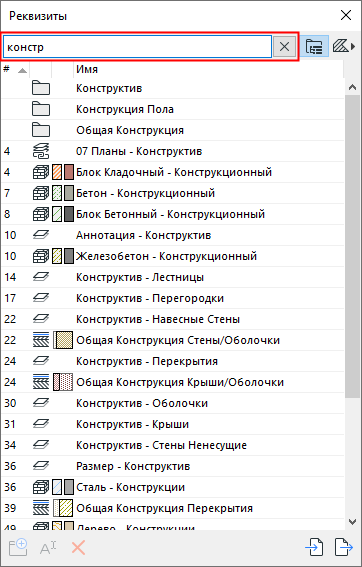Click layer icon of Конструктив - Перекрытия

click(41, 361)
